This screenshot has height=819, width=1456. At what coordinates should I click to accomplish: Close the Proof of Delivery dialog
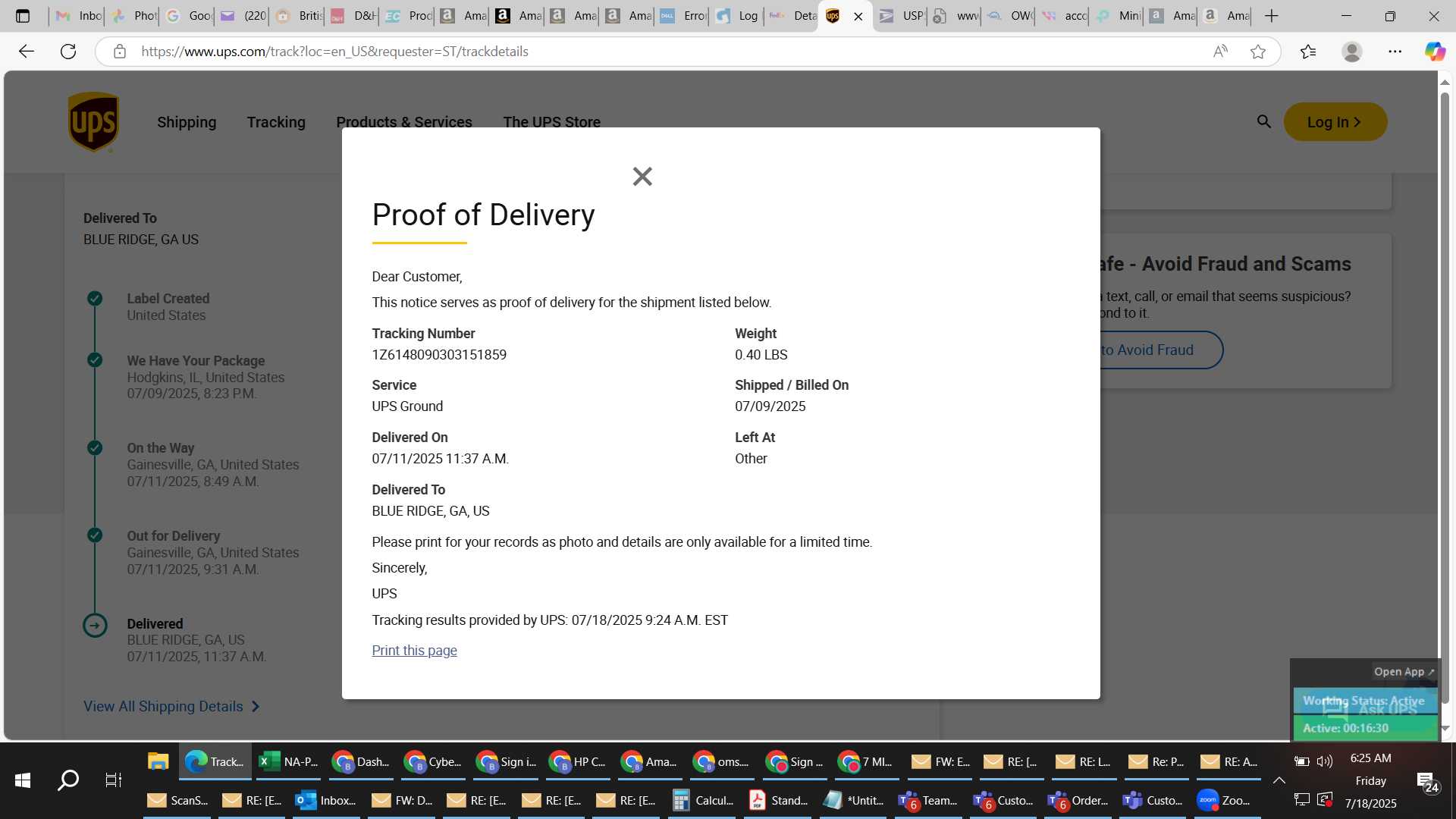[642, 177]
